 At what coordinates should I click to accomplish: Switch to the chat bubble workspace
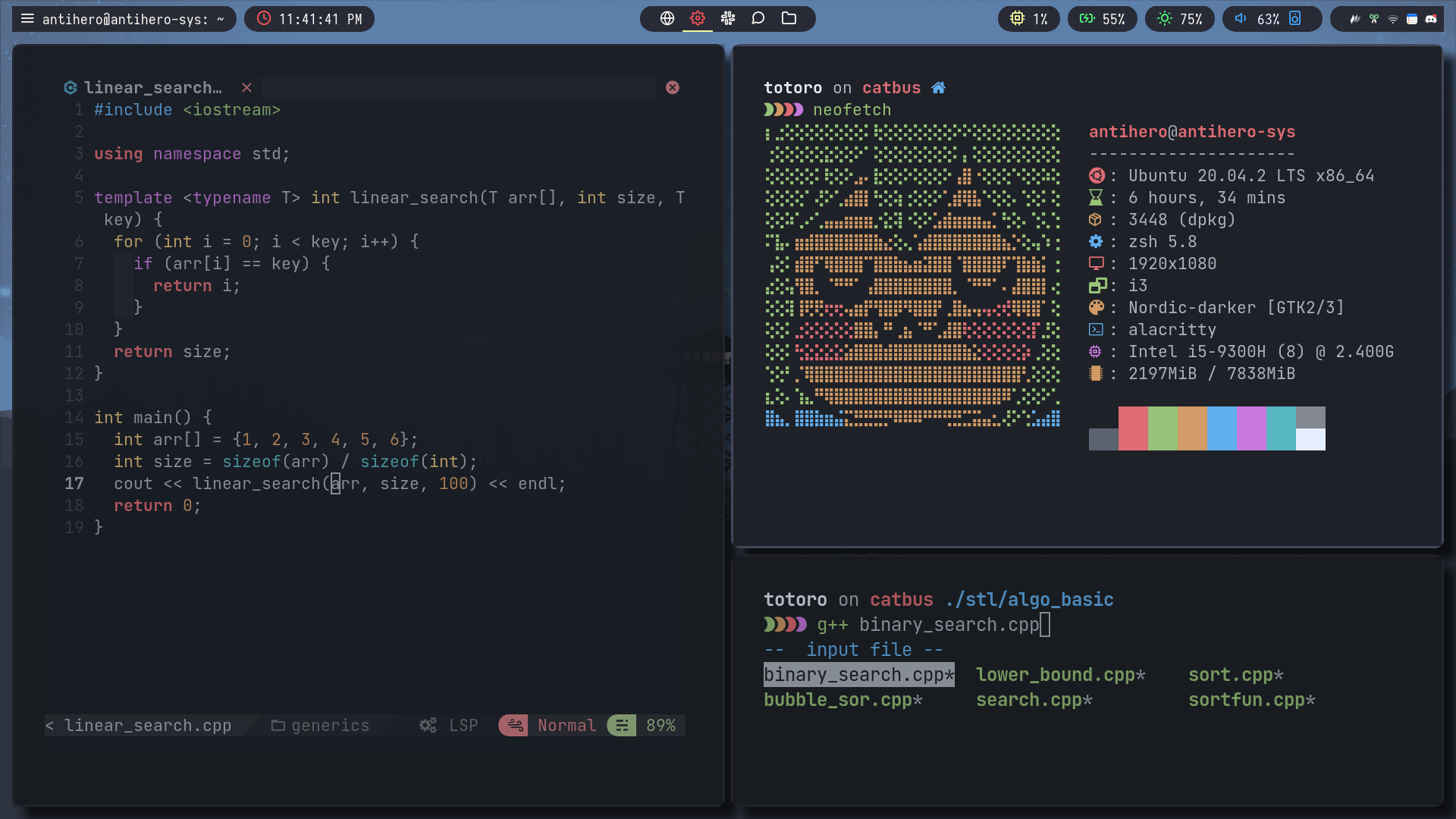[x=758, y=19]
